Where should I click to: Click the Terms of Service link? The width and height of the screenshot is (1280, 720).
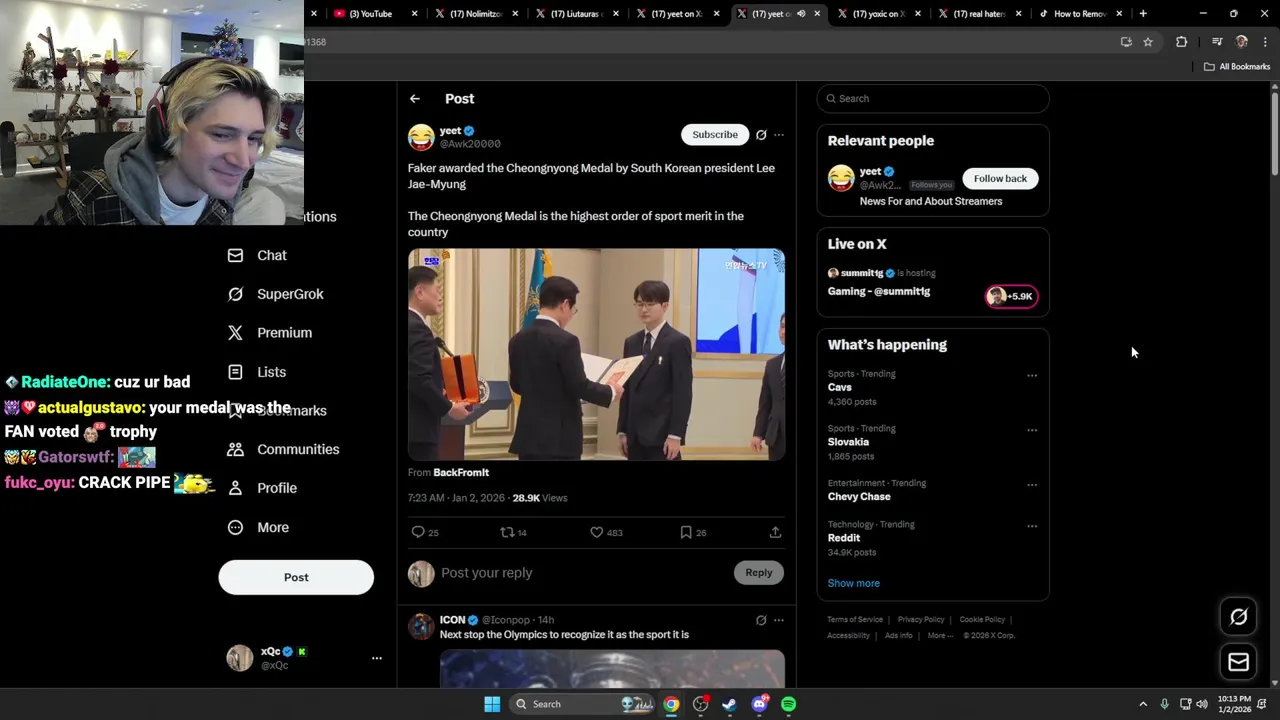pyautogui.click(x=855, y=619)
